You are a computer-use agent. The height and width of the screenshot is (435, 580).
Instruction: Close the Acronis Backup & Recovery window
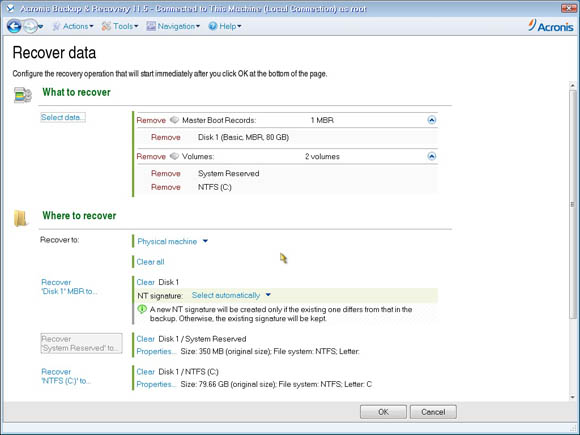569,8
